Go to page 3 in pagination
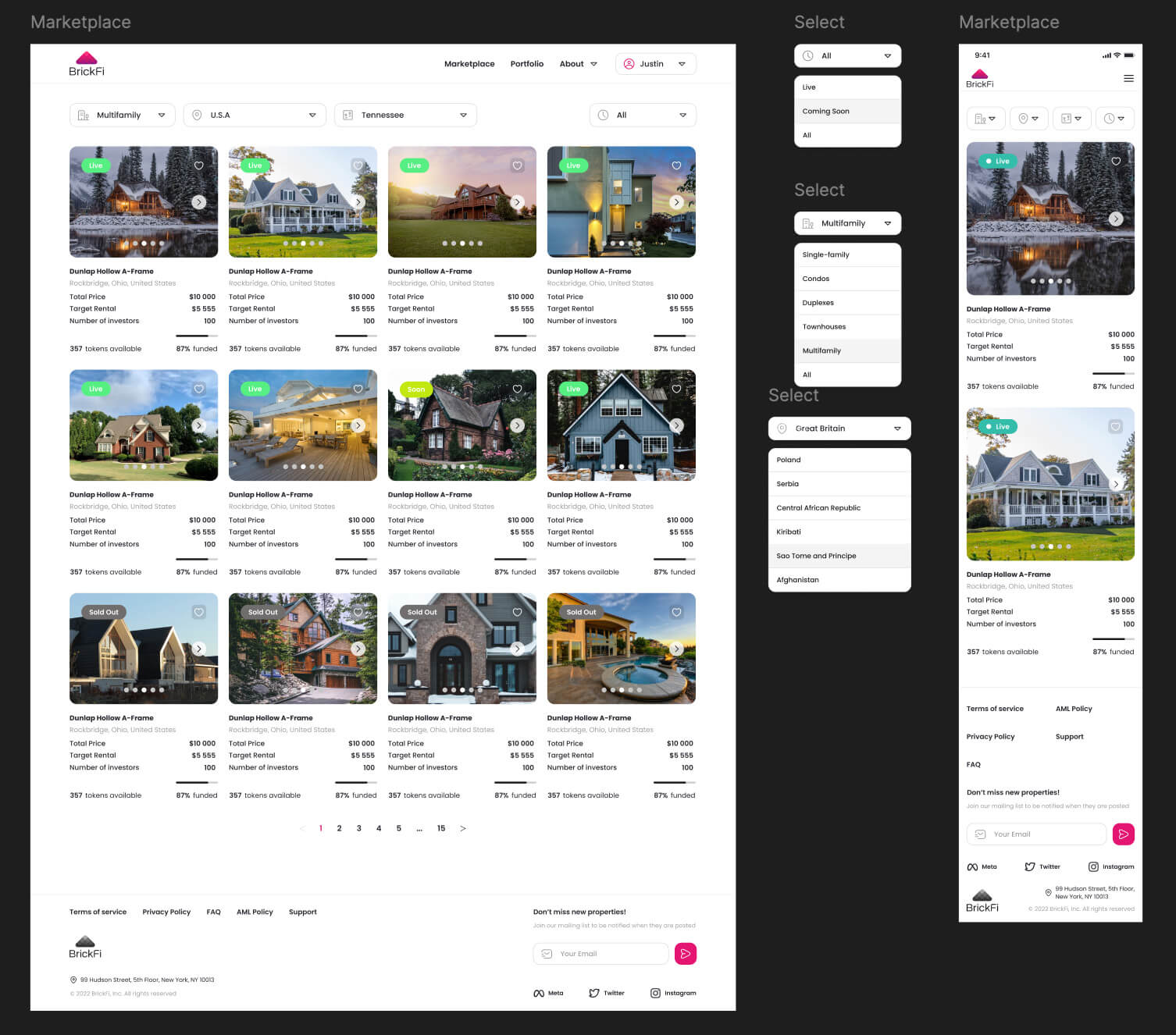 (x=359, y=829)
